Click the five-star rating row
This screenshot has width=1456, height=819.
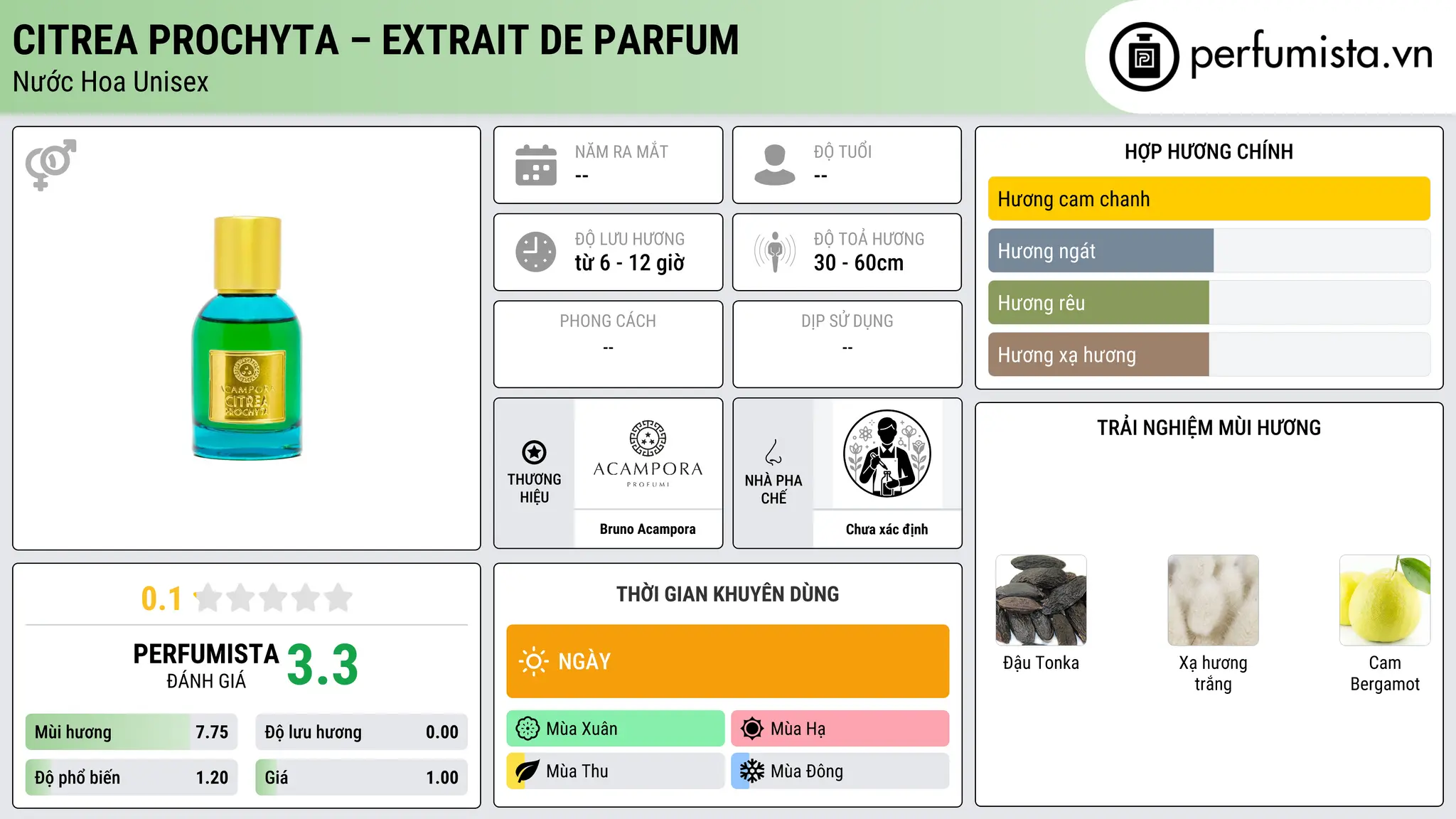pos(273,598)
